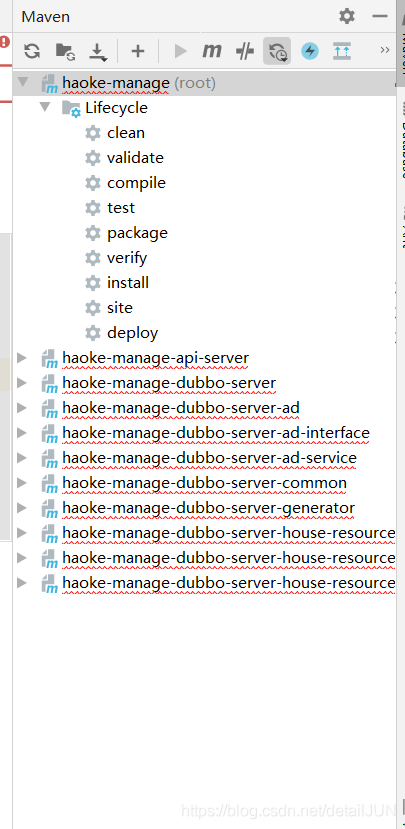
Task: Expand haoke-manage-dubbo-server-ad-service module
Action: pos(22,458)
